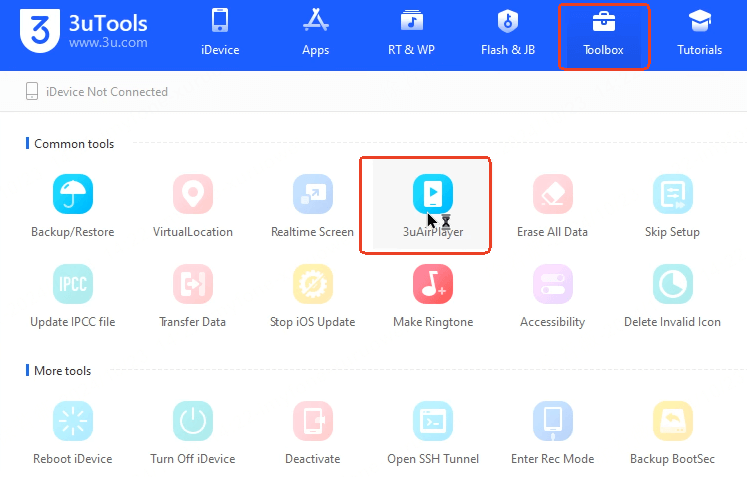Open the Transfer Data tool
The height and width of the screenshot is (477, 747).
tap(193, 285)
